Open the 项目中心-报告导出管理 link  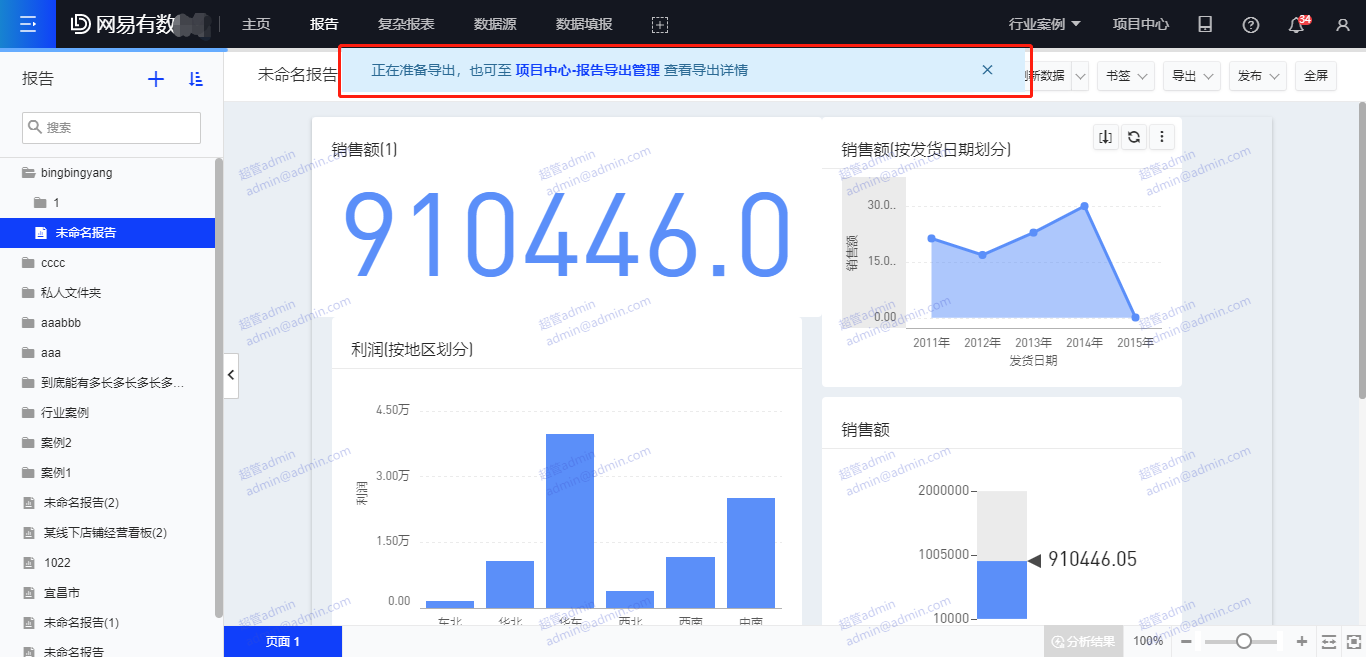(587, 70)
